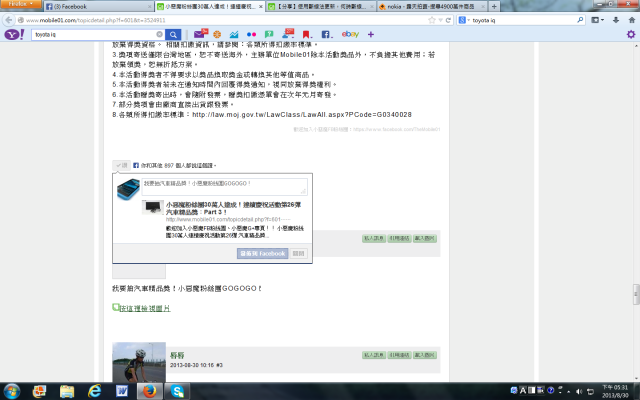Toggle the Facebook Like (讚) button
Viewport: 640px width, 400px height.
coord(122,165)
